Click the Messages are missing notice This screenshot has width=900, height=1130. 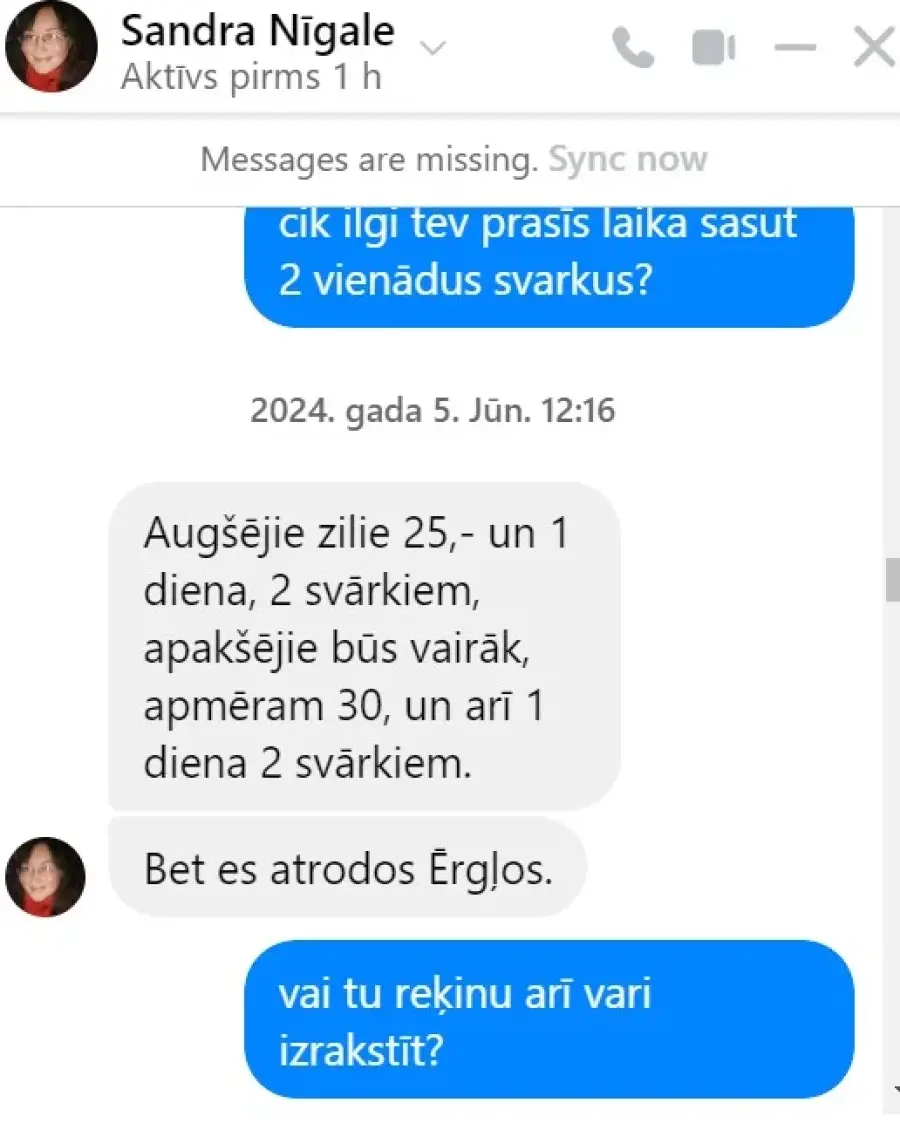click(369, 159)
